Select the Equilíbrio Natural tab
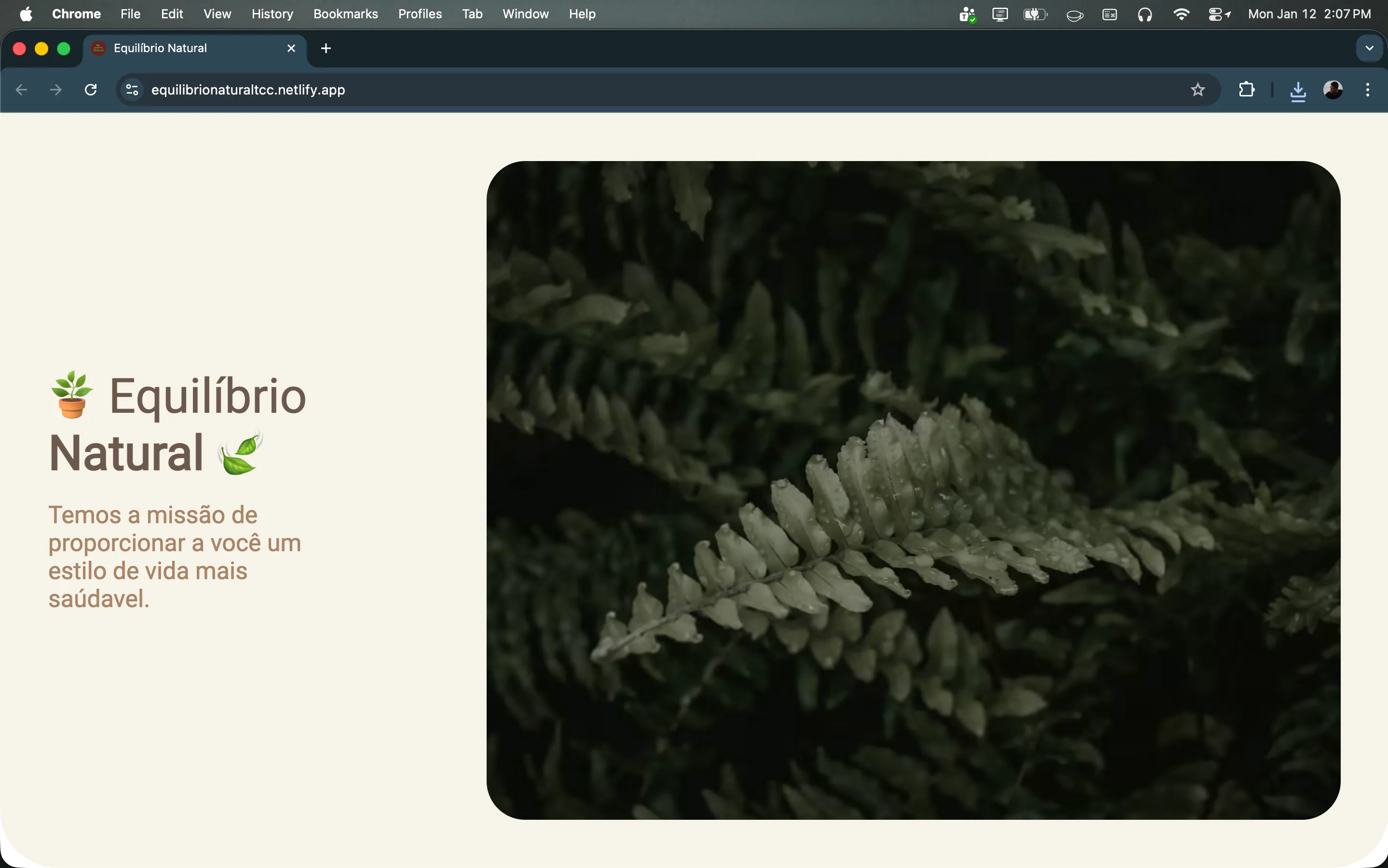 click(172, 48)
